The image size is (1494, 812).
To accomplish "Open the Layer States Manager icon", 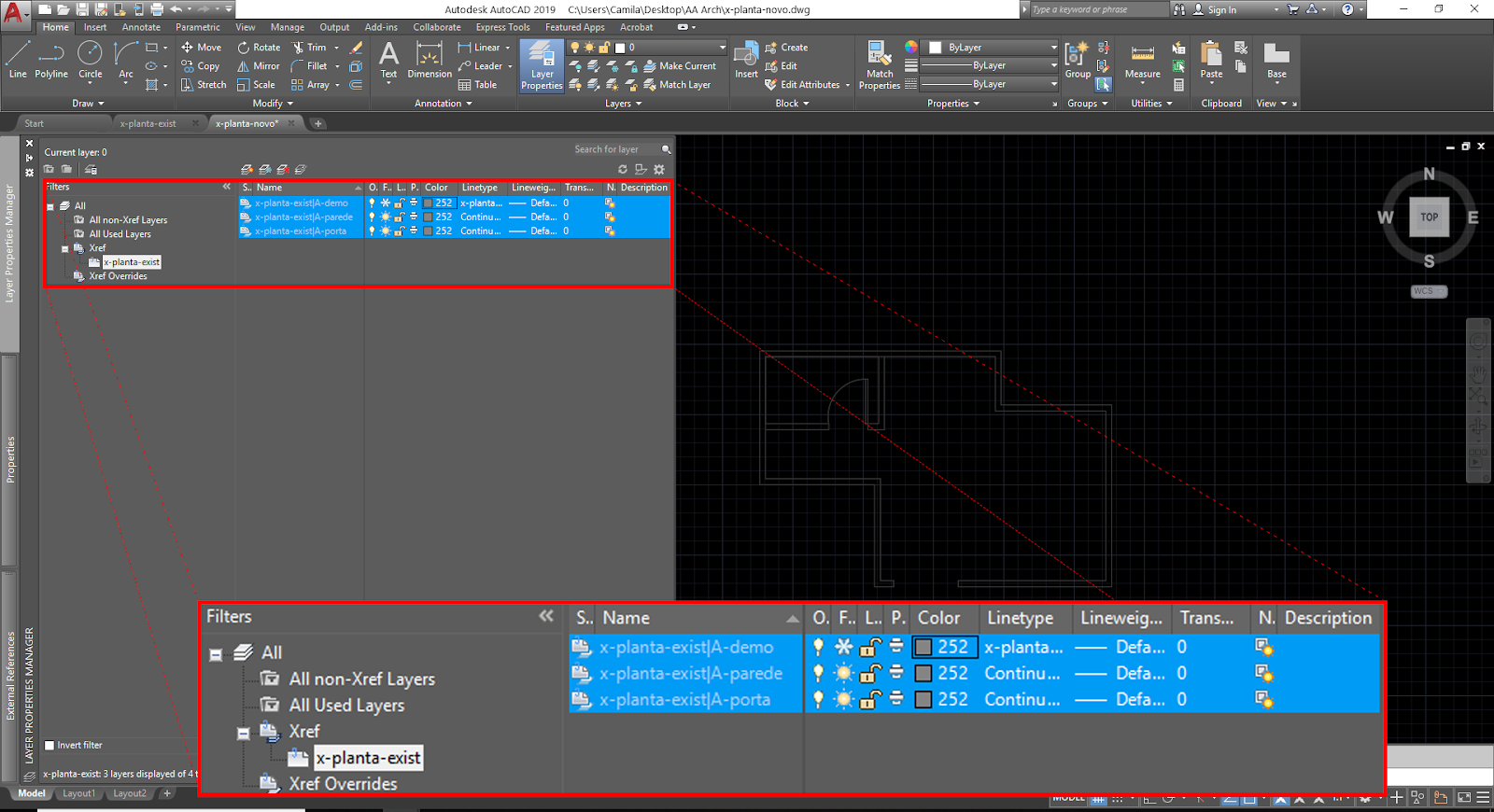I will [x=91, y=170].
